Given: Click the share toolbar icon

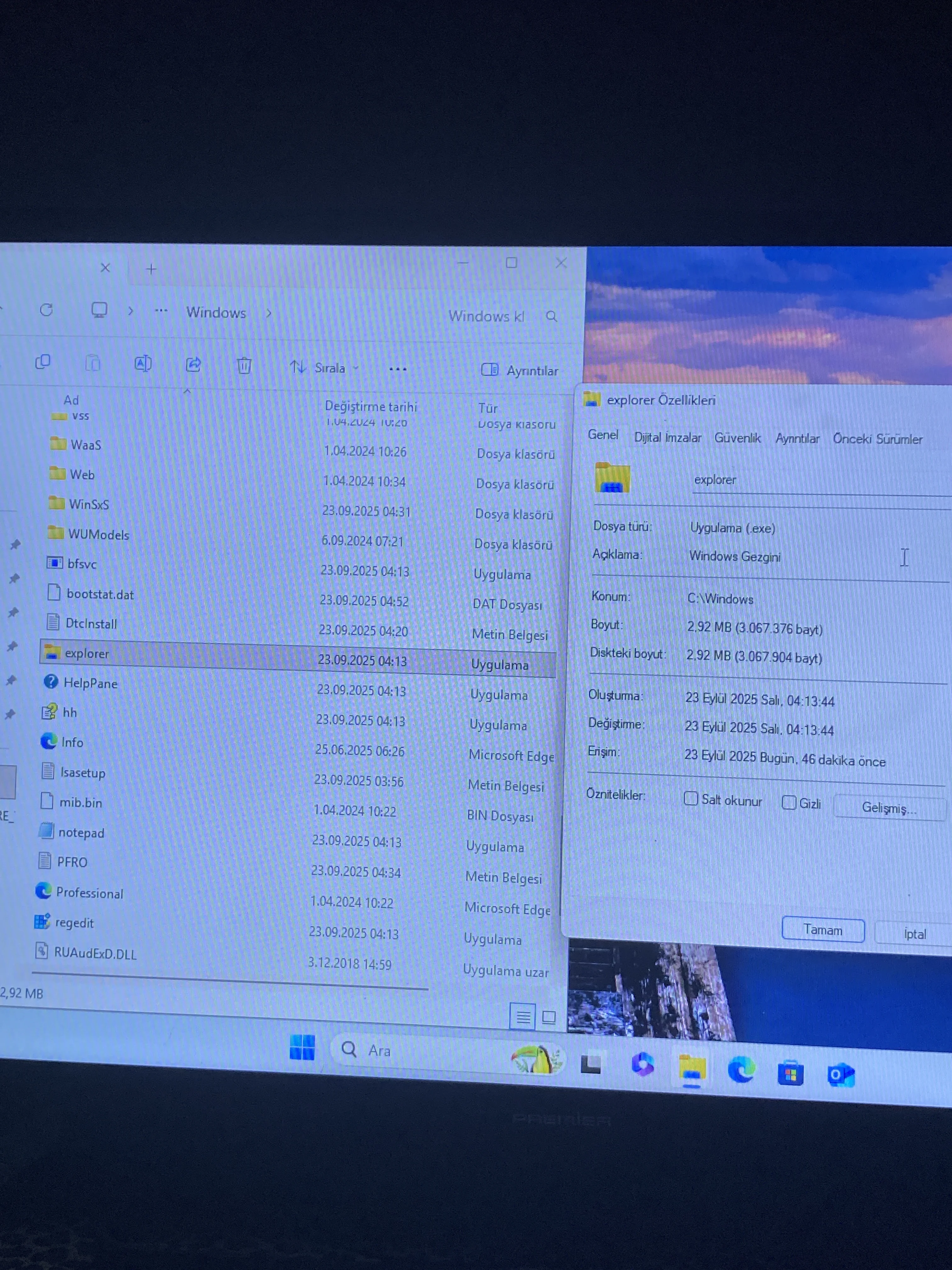Looking at the screenshot, I should click(x=193, y=364).
